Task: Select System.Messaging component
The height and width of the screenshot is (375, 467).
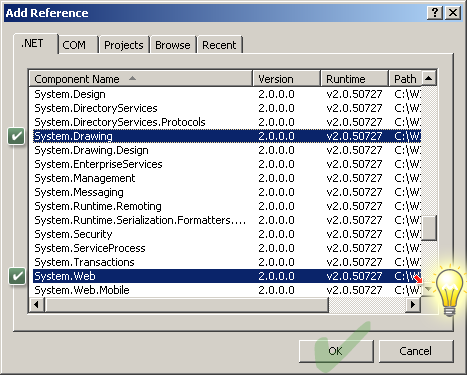Action: click(227, 192)
